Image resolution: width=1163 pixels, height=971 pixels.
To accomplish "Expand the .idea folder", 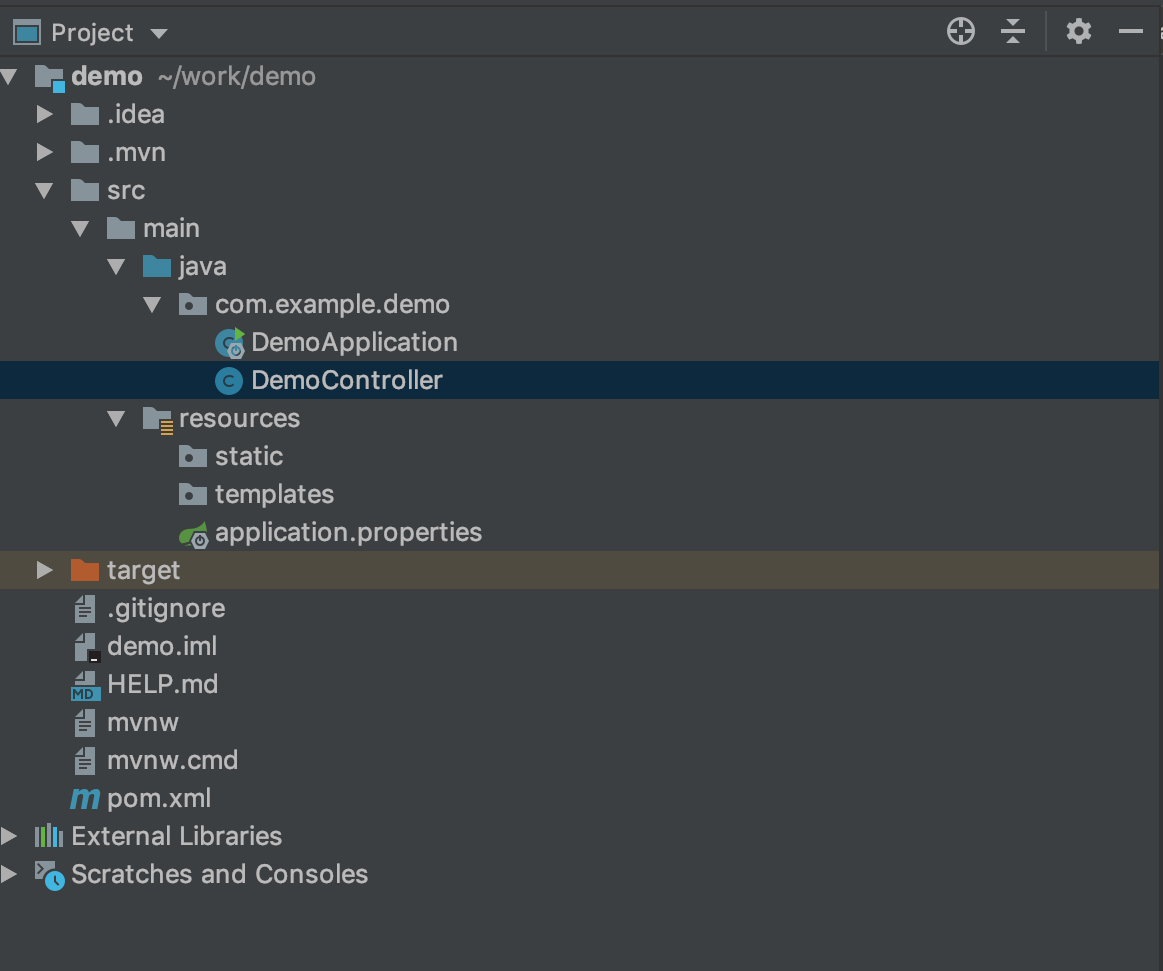I will point(44,115).
